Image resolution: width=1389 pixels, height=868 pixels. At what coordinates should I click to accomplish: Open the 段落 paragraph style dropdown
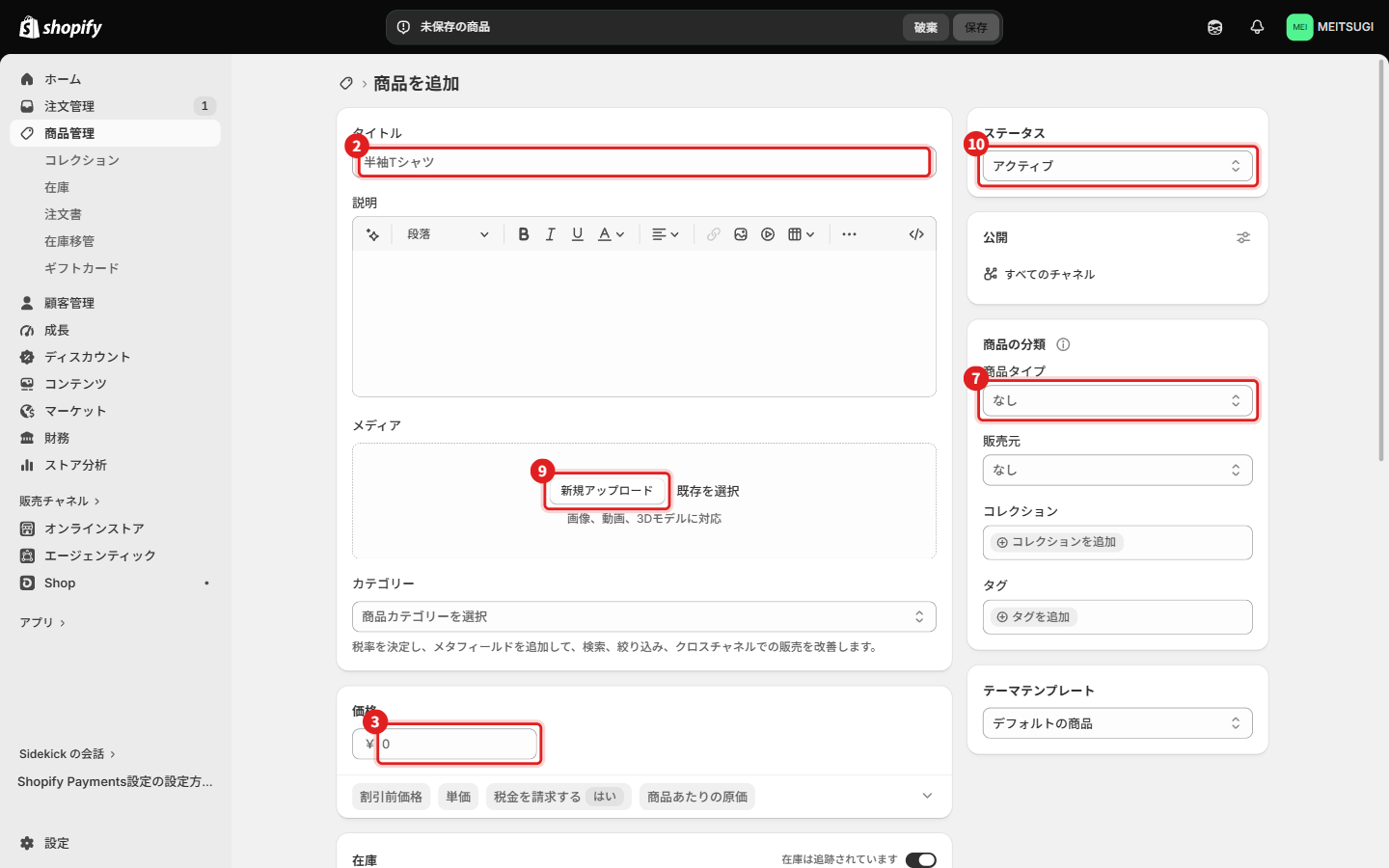(x=448, y=234)
